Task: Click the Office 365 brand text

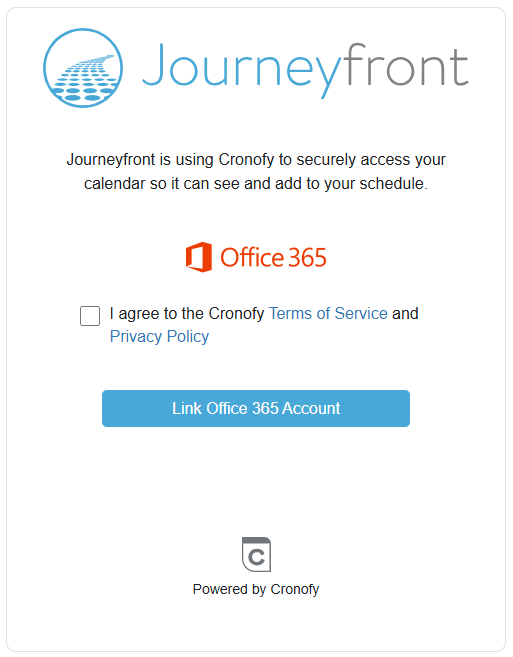Action: pyautogui.click(x=273, y=257)
